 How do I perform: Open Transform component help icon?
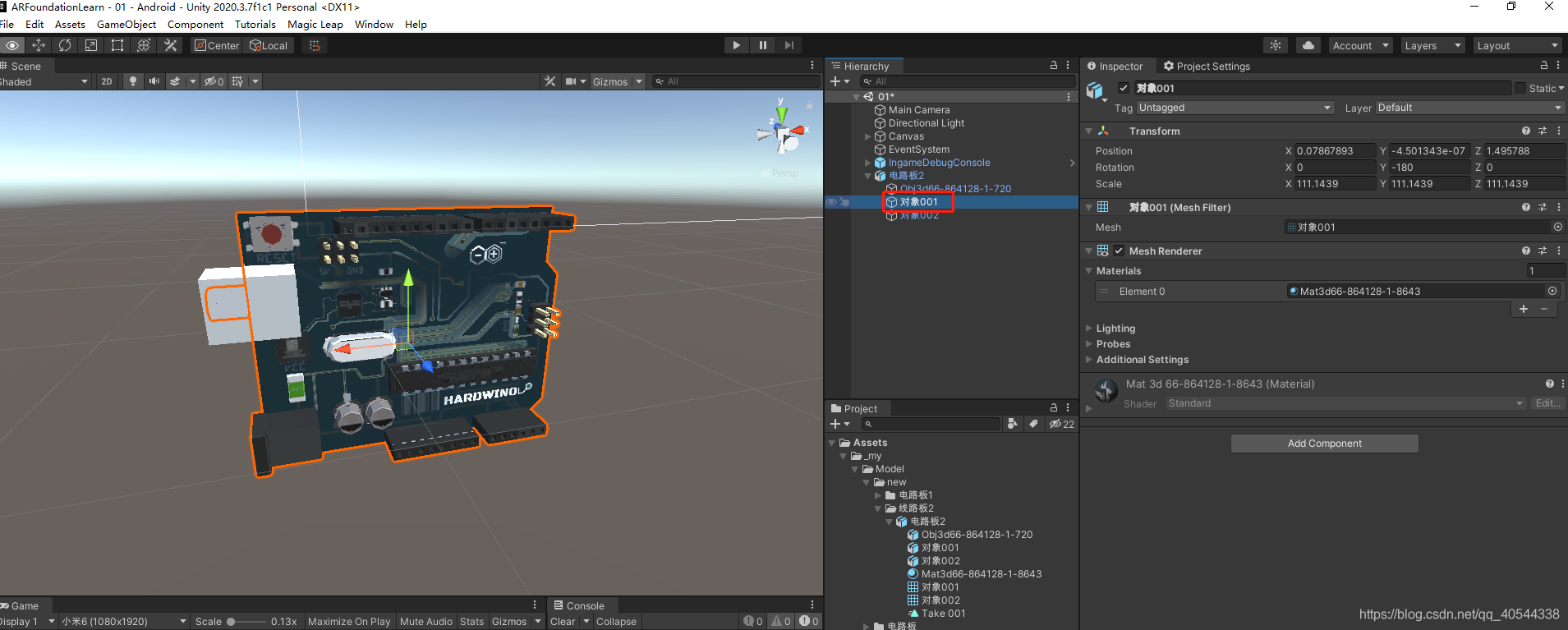coord(1526,131)
